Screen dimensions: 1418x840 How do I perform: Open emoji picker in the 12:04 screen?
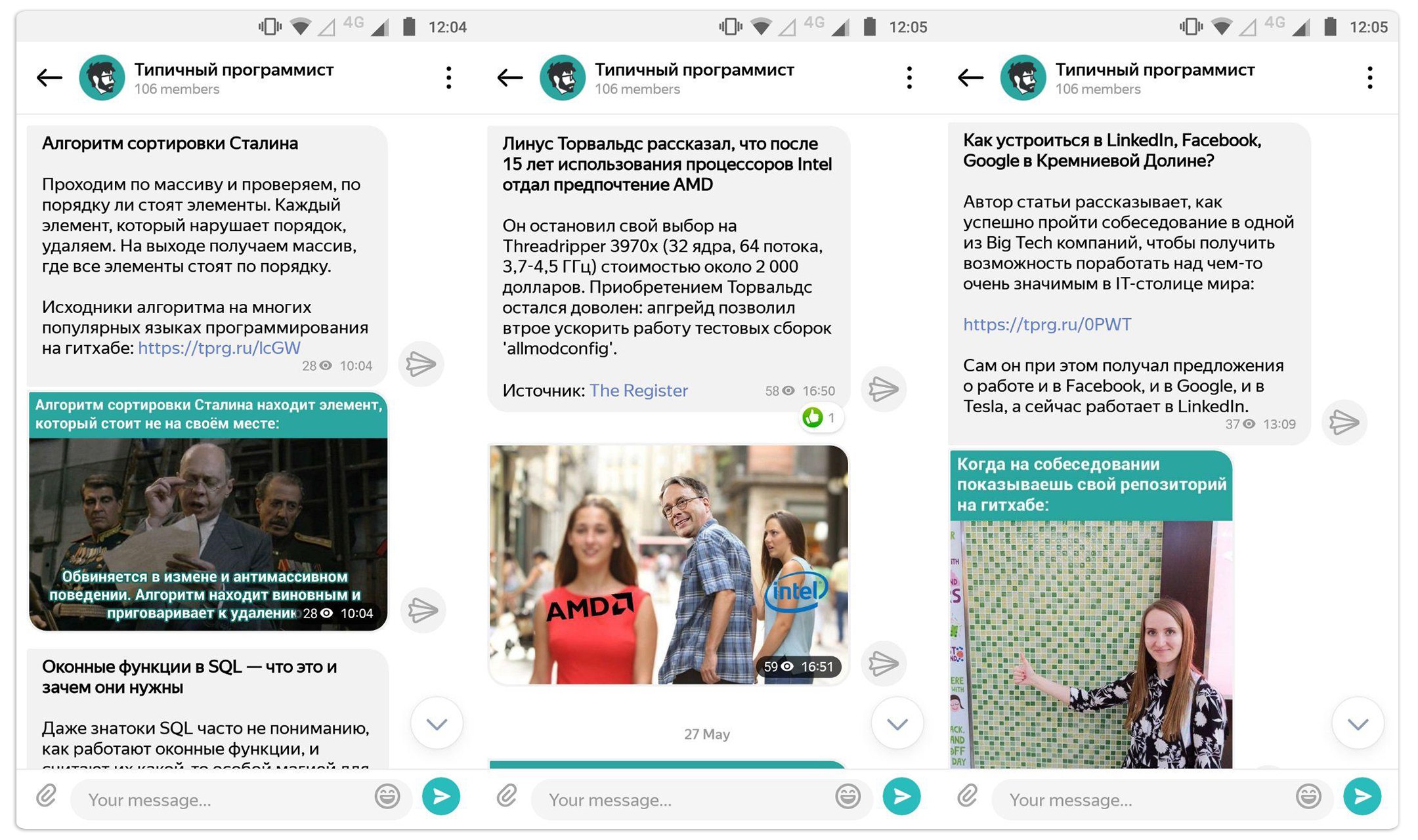click(x=387, y=797)
